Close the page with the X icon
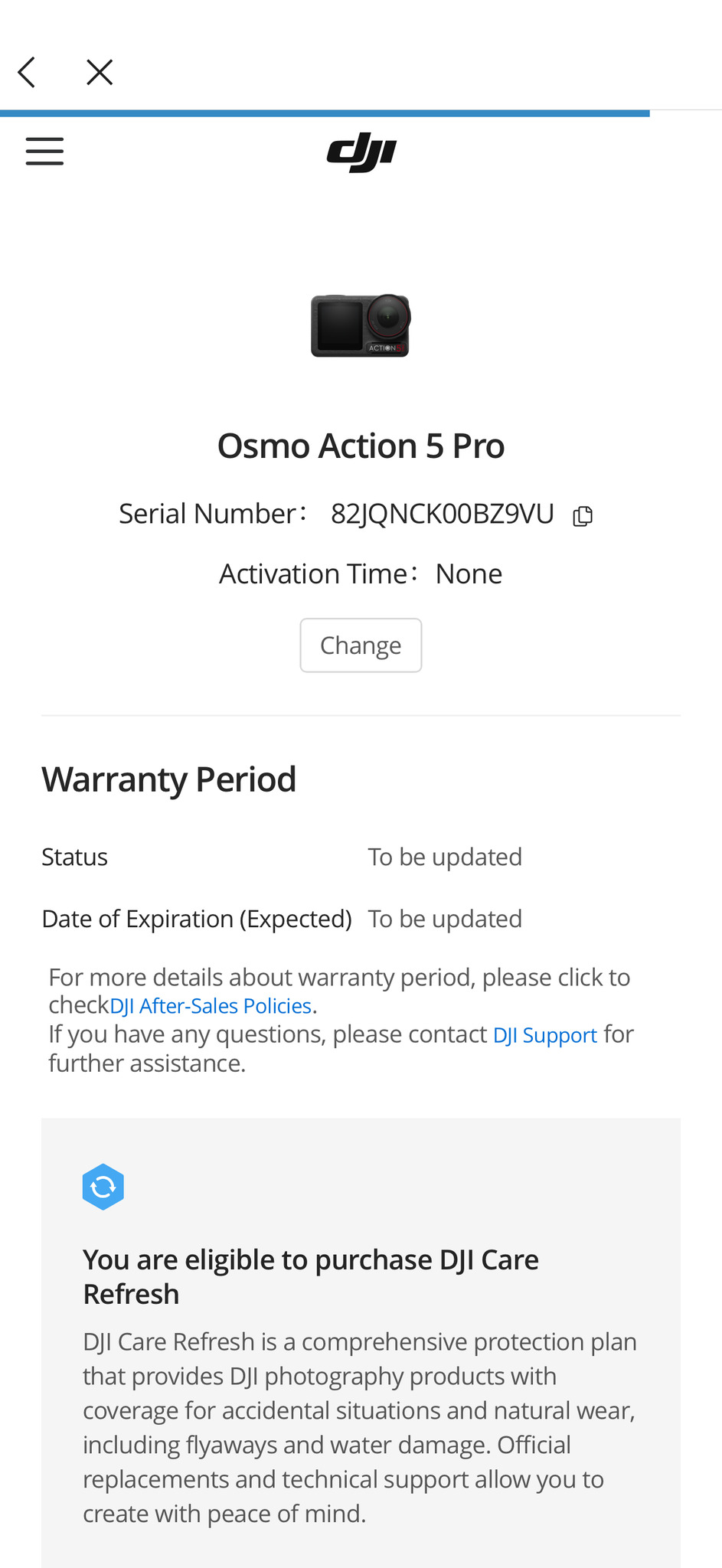Screen dimensions: 722x1568 coord(100,73)
